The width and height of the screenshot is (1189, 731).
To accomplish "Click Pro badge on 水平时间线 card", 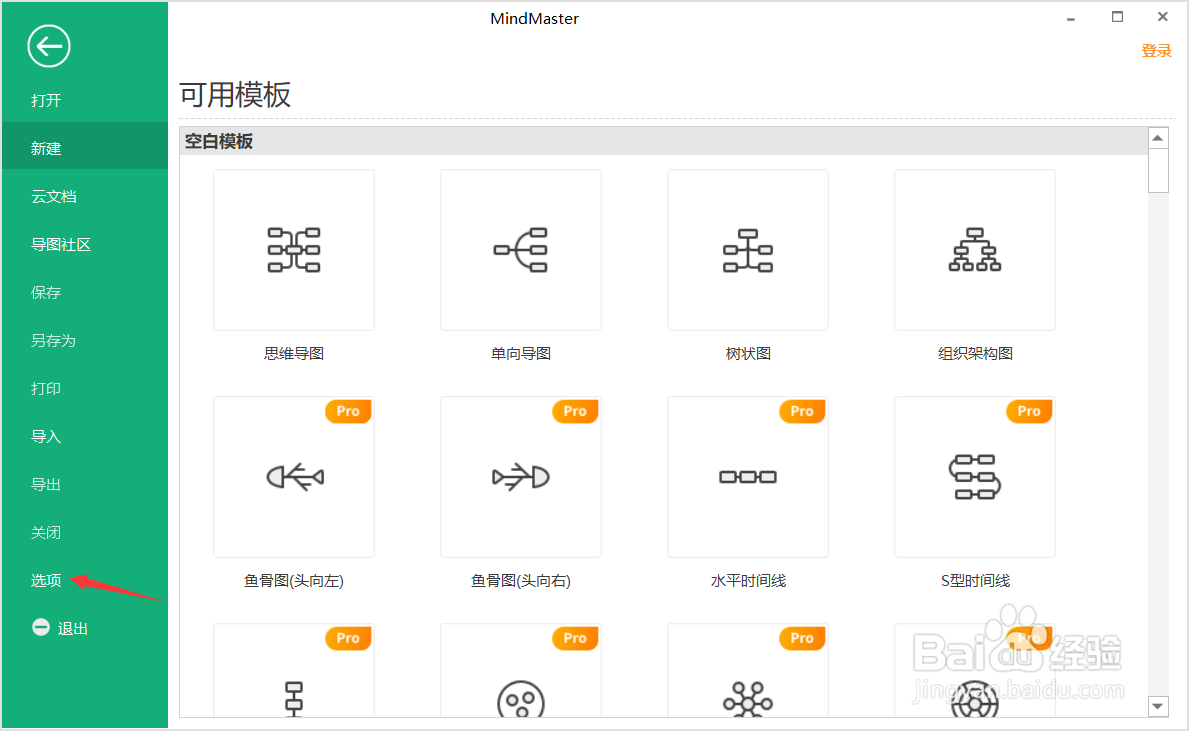I will (802, 411).
